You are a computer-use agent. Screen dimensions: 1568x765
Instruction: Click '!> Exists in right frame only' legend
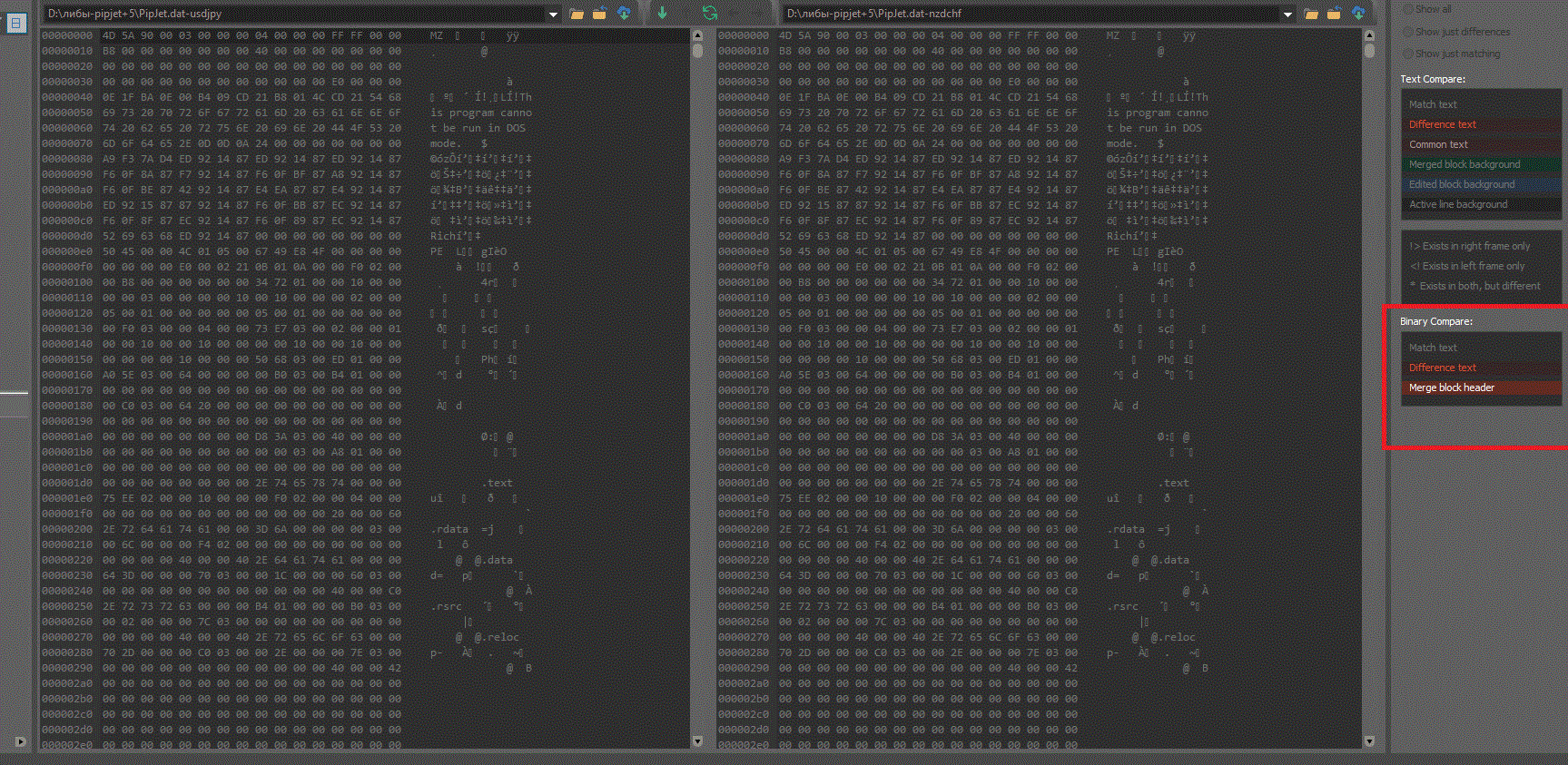pyautogui.click(x=1469, y=246)
